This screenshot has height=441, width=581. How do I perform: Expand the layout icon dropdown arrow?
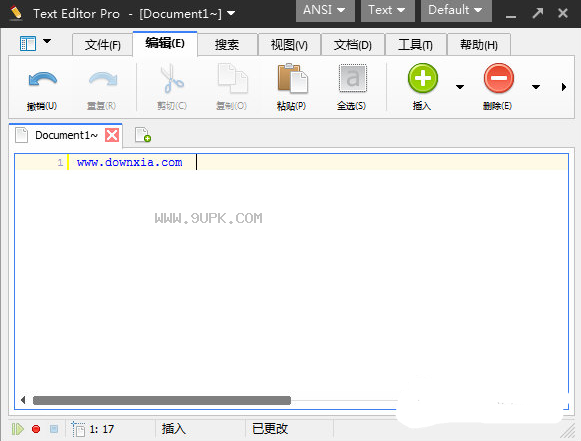point(47,41)
